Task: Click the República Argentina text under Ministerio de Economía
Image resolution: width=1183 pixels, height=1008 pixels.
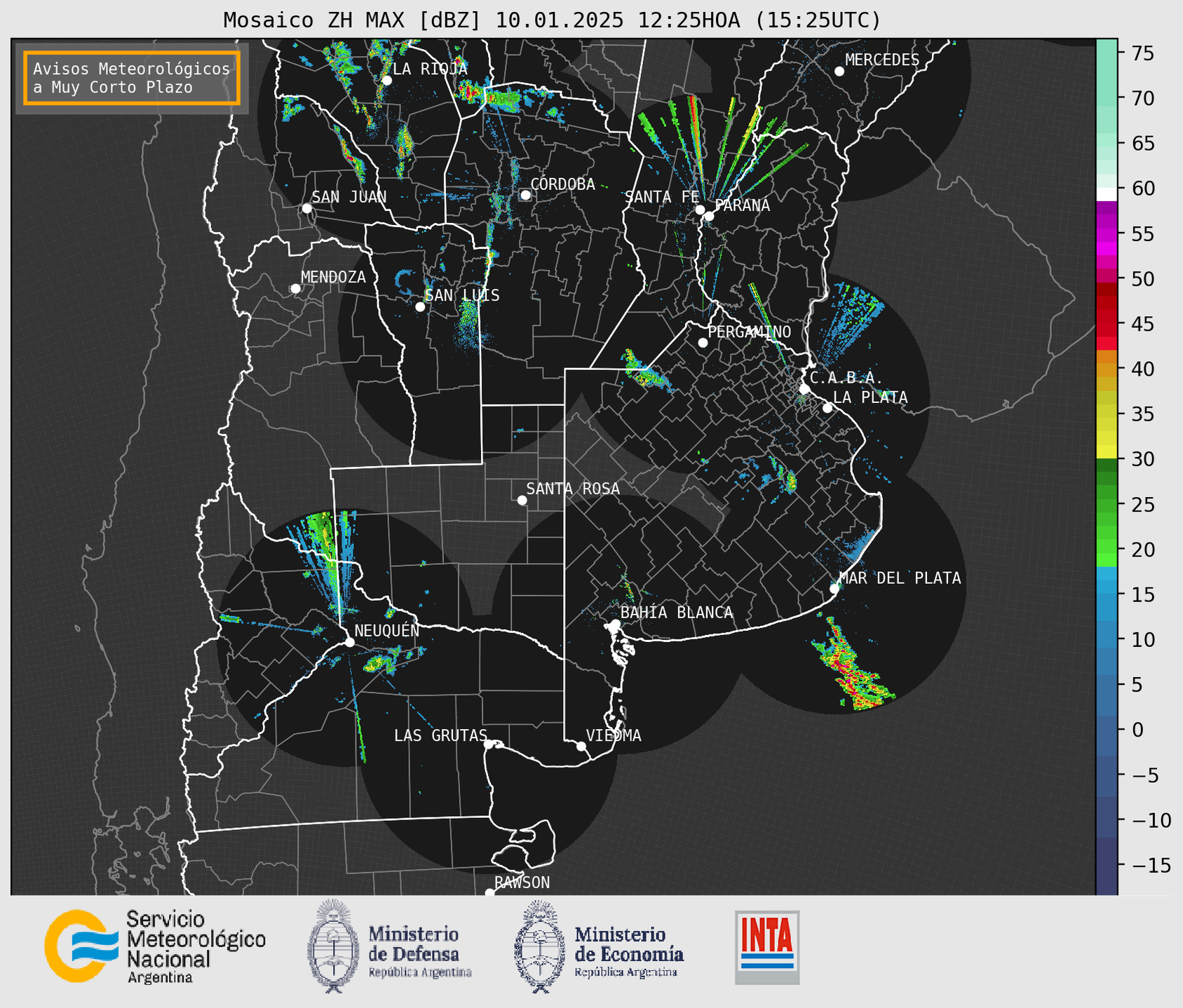Action: [626, 972]
